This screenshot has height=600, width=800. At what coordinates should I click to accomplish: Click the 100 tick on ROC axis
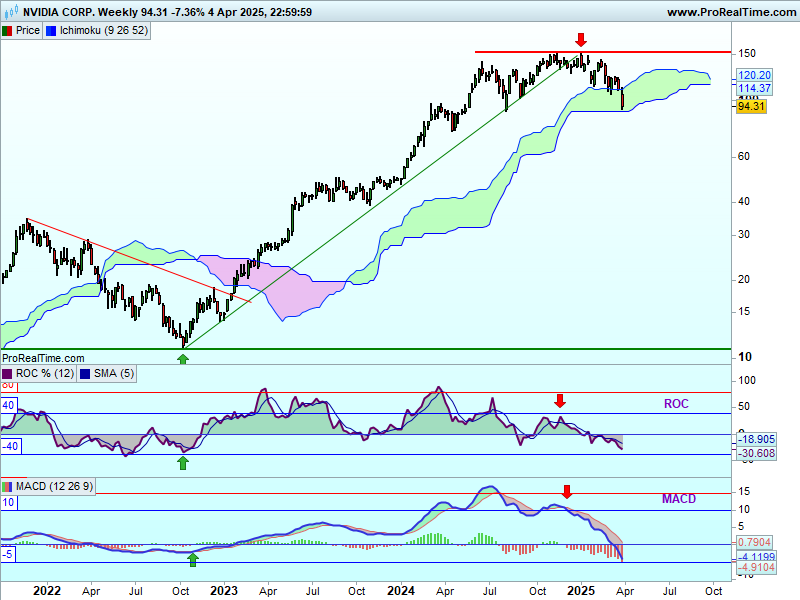point(746,380)
